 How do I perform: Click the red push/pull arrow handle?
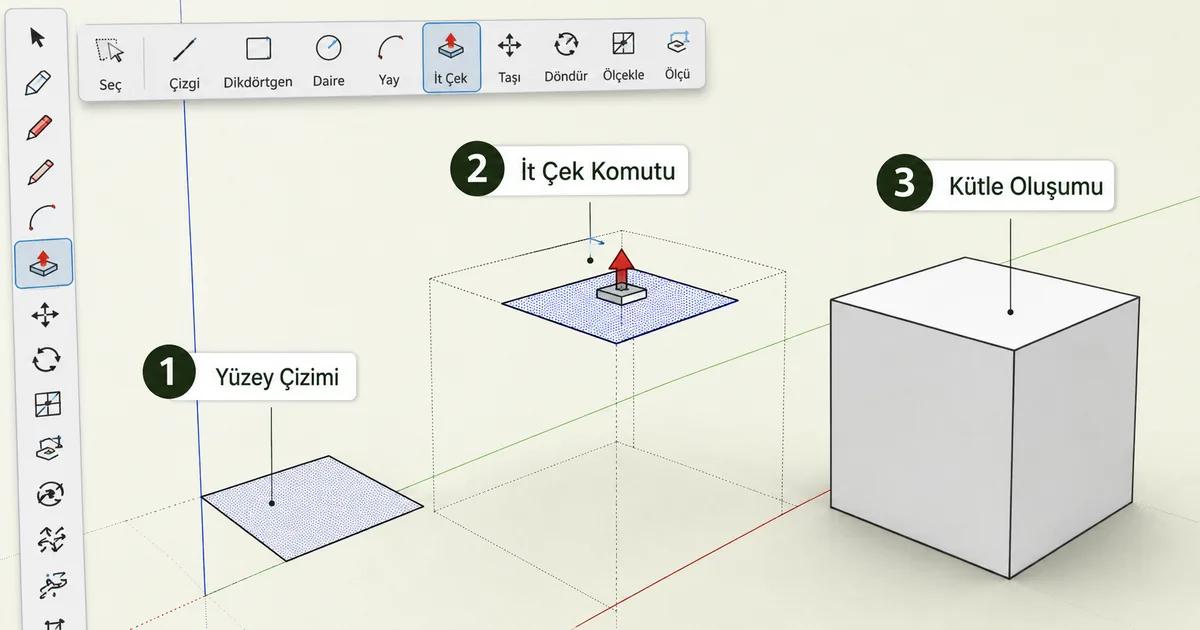pyautogui.click(x=622, y=267)
